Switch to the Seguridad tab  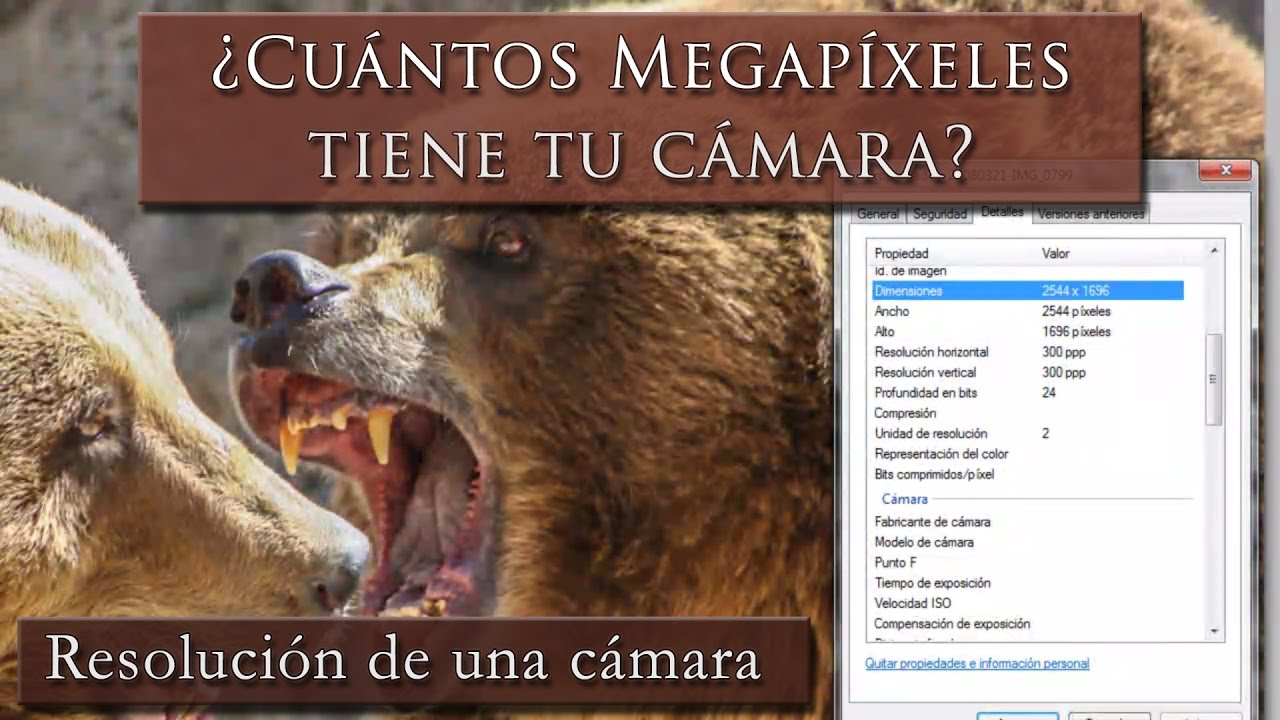click(940, 214)
